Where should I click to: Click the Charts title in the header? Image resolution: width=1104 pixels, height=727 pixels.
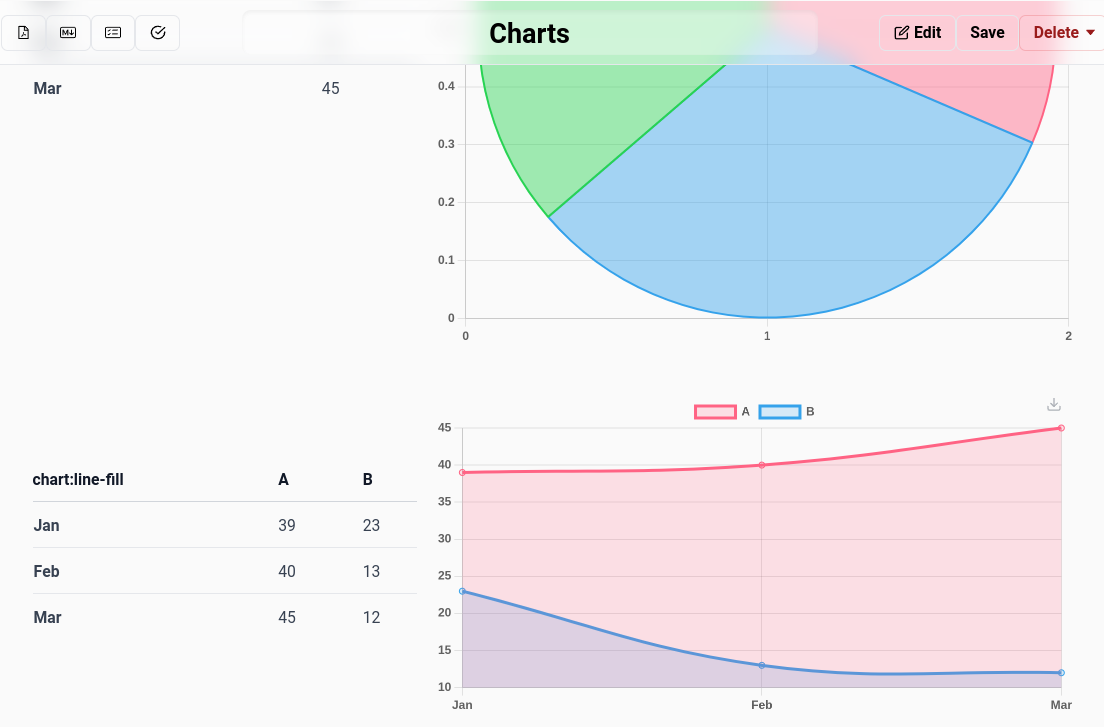point(529,33)
